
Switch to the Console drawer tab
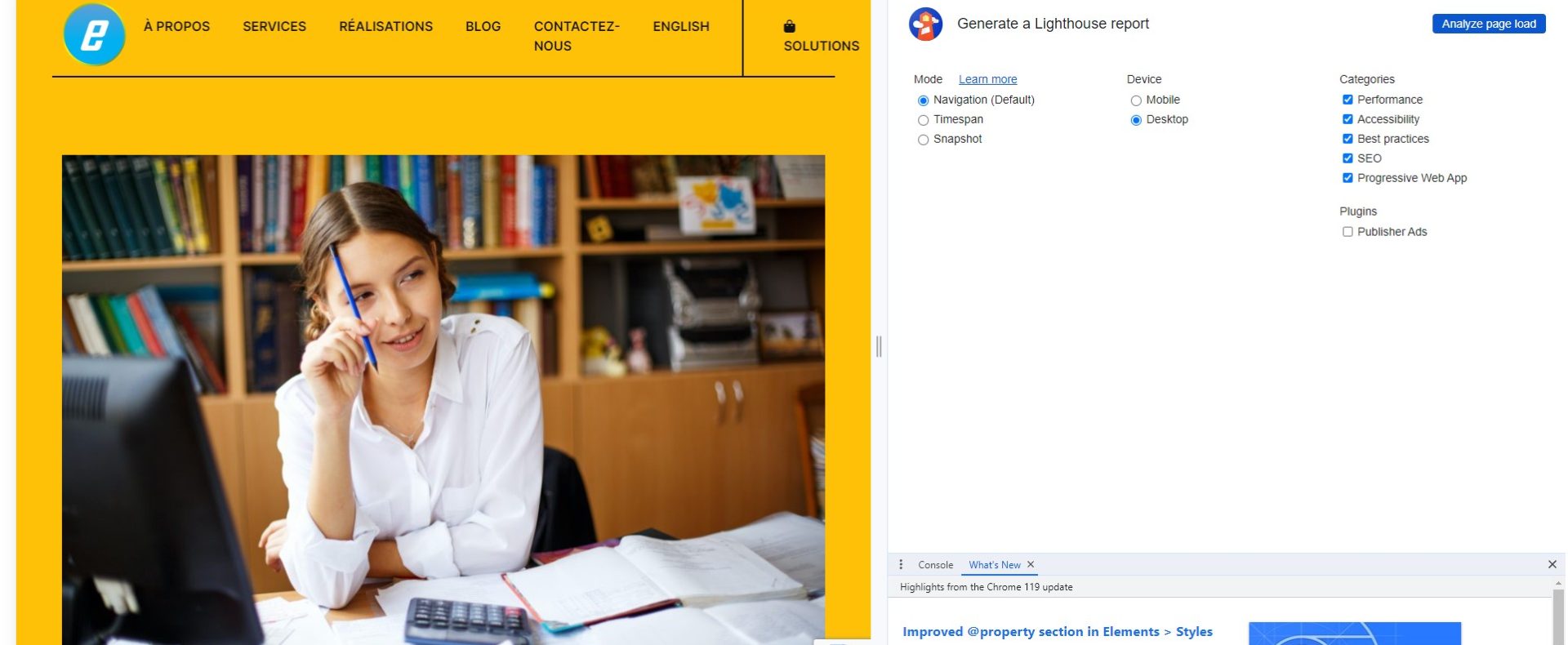[x=935, y=565]
